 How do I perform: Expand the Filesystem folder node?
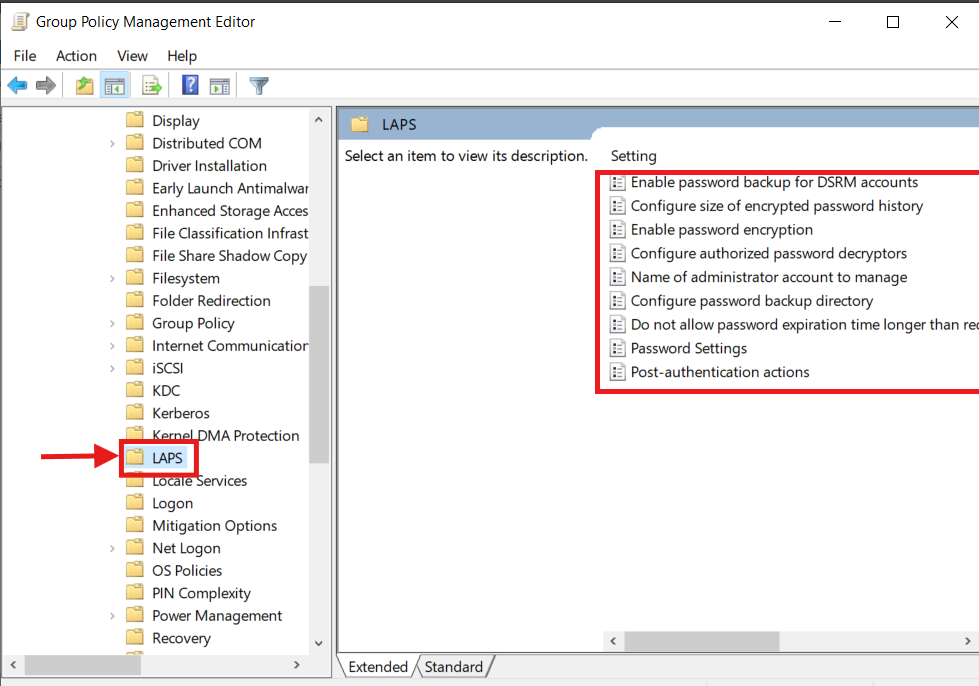(x=112, y=279)
